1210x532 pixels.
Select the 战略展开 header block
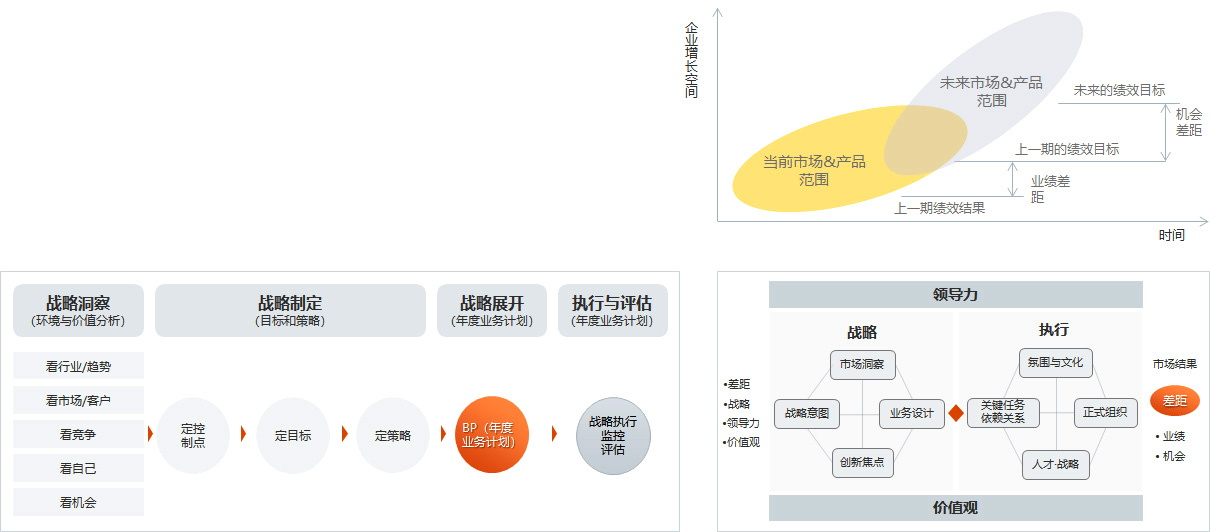coord(492,310)
